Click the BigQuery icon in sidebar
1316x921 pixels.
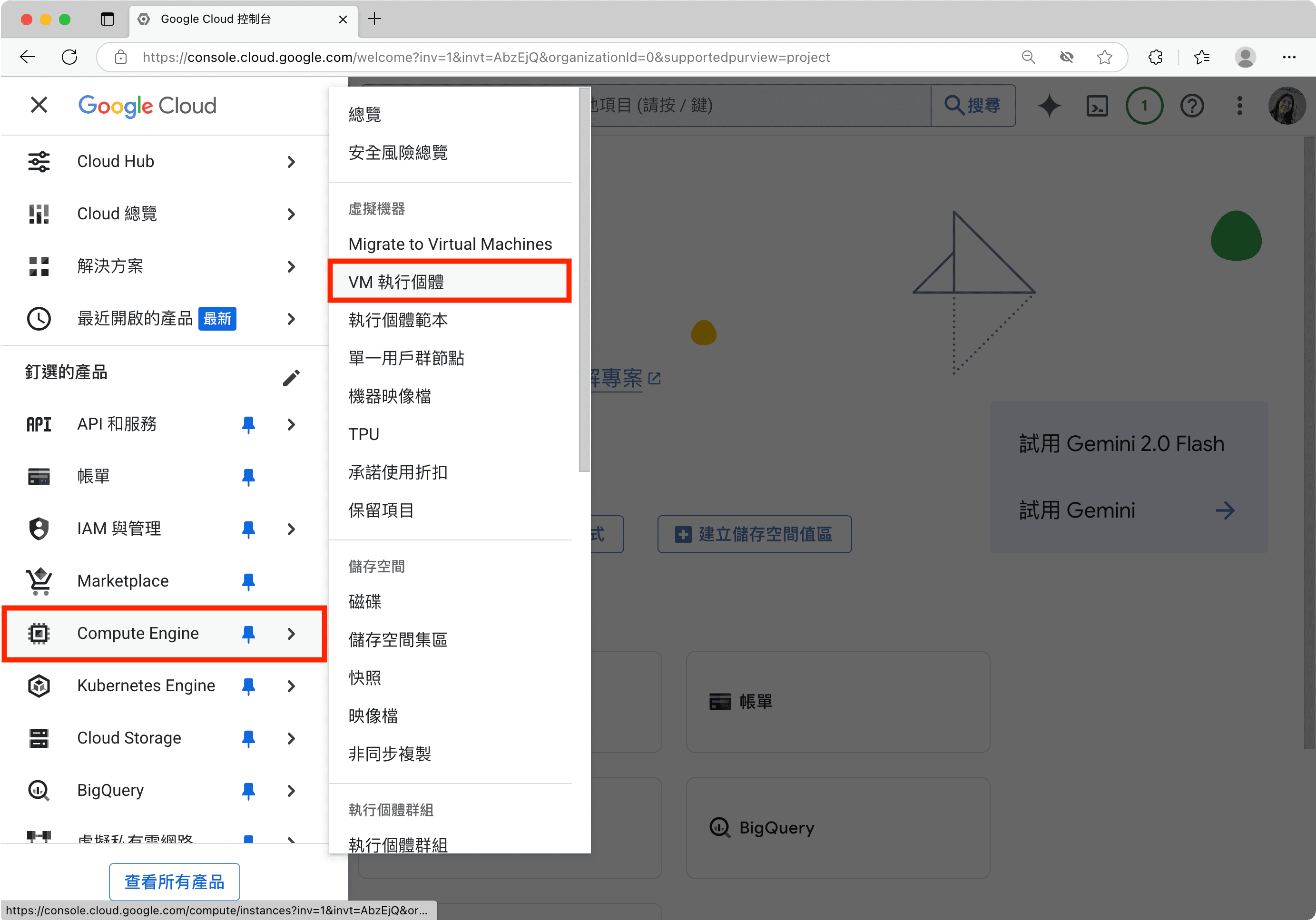(x=39, y=791)
